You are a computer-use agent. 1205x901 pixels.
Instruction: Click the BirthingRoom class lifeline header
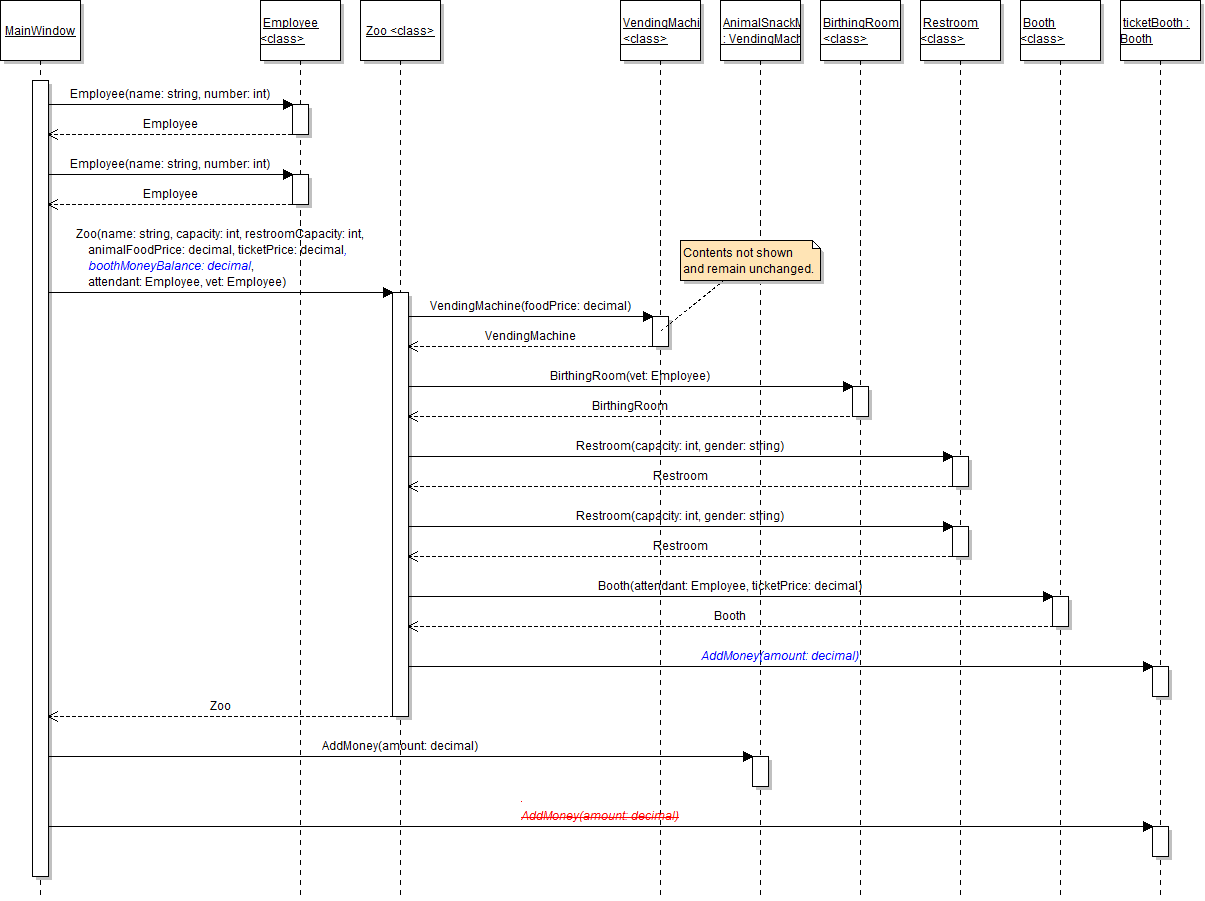[x=860, y=31]
